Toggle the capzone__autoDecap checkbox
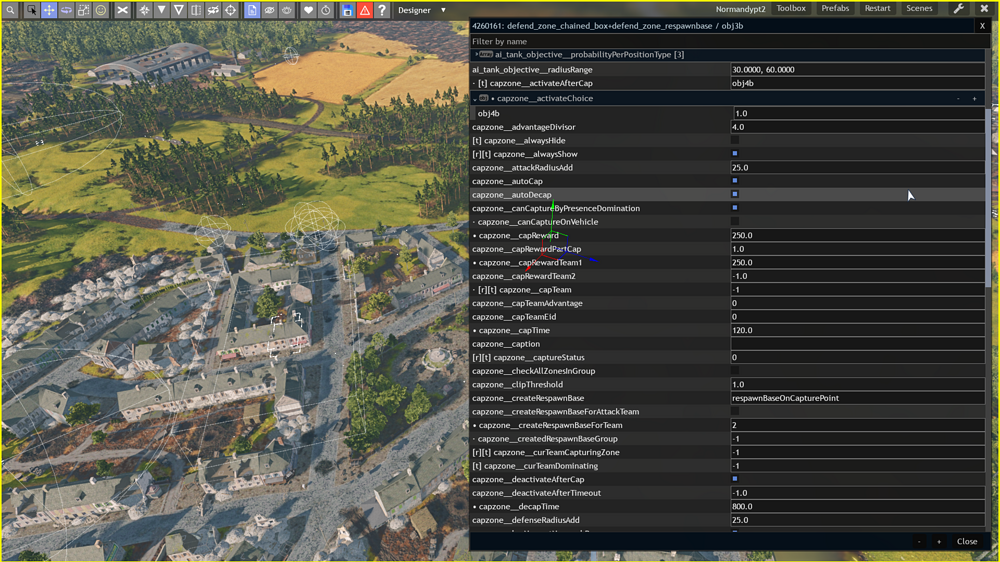 pyautogui.click(x=735, y=195)
